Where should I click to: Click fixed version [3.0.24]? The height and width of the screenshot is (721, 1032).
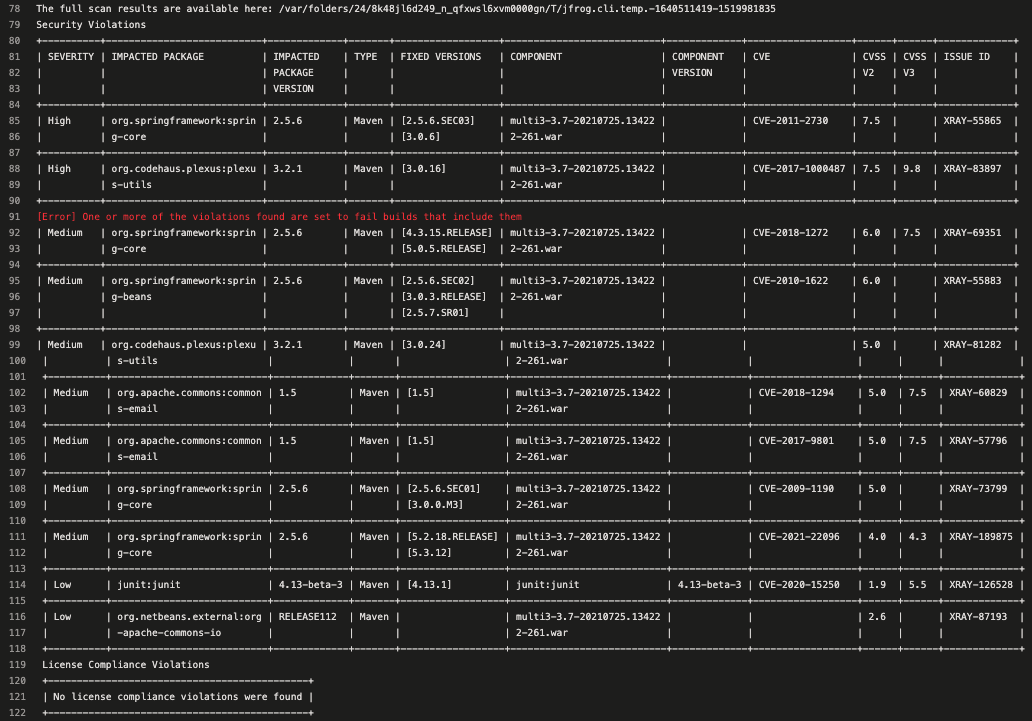click(423, 344)
